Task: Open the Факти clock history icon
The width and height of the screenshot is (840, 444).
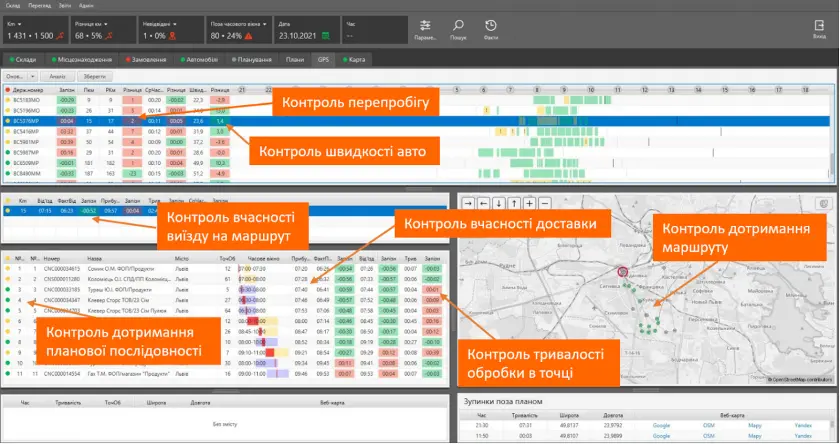Action: [x=491, y=26]
